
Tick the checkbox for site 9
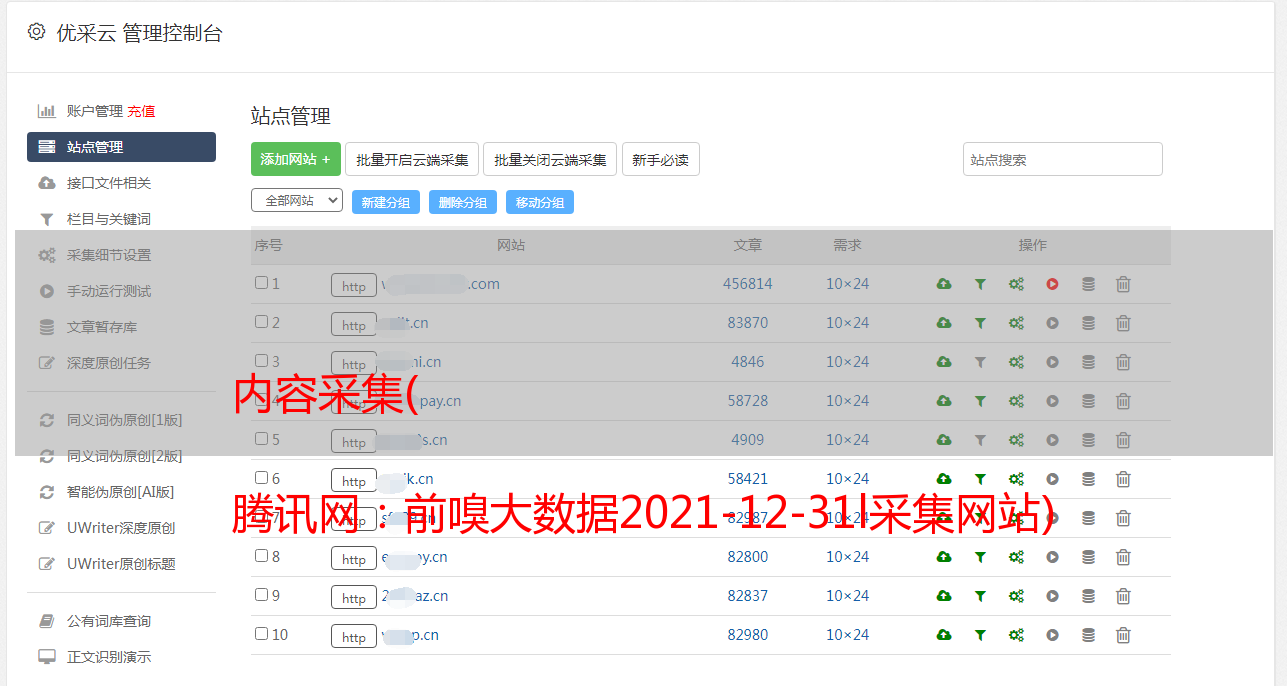[x=261, y=595]
